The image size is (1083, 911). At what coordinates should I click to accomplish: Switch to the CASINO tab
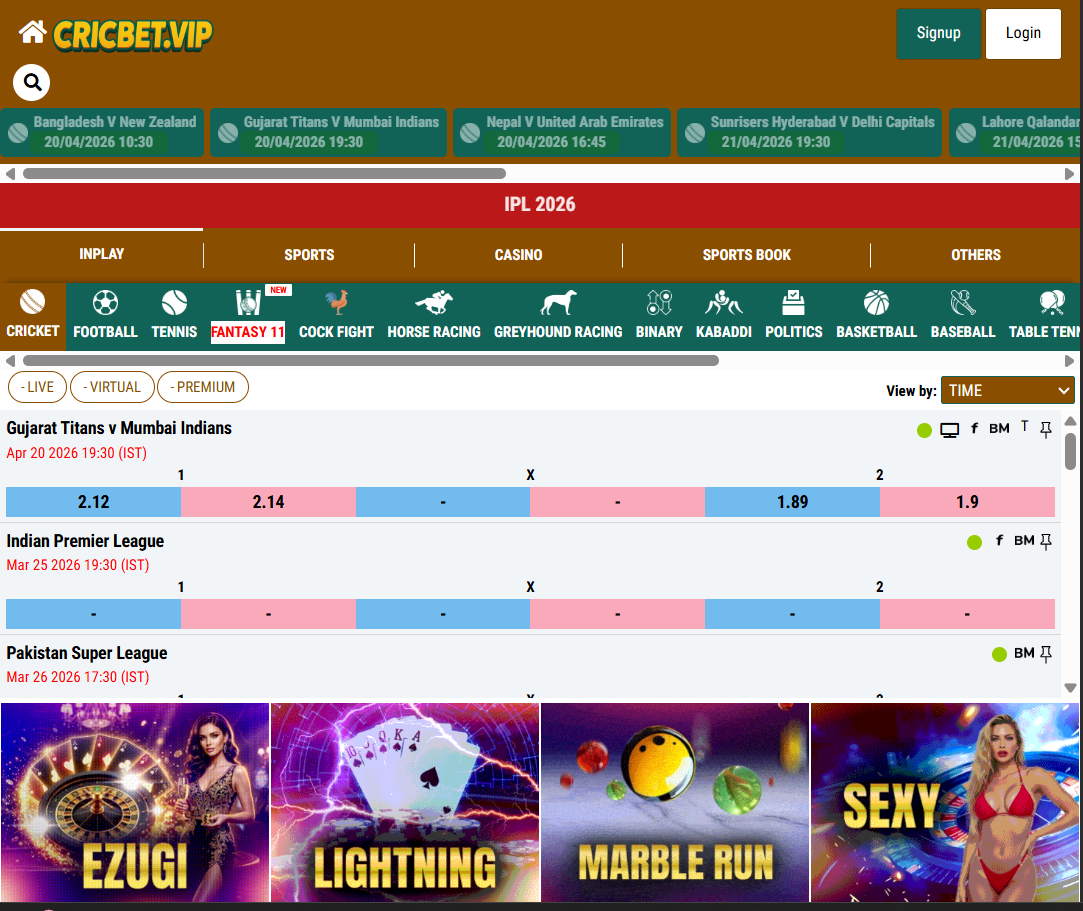click(x=518, y=255)
